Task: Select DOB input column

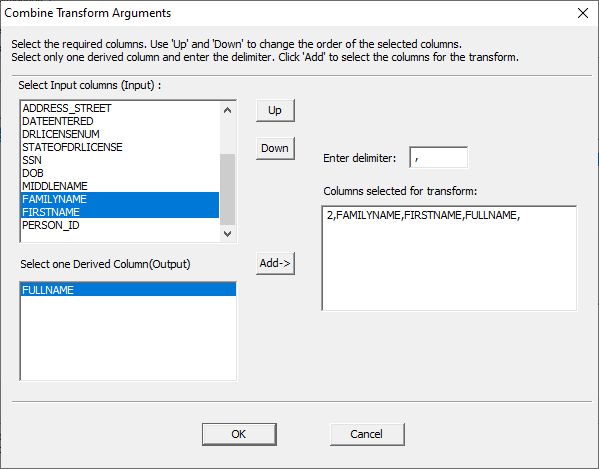Action: click(x=120, y=173)
